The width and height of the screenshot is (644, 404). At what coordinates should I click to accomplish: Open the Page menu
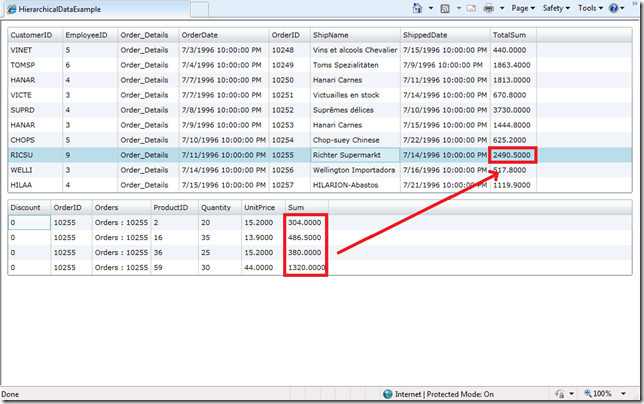point(524,8)
